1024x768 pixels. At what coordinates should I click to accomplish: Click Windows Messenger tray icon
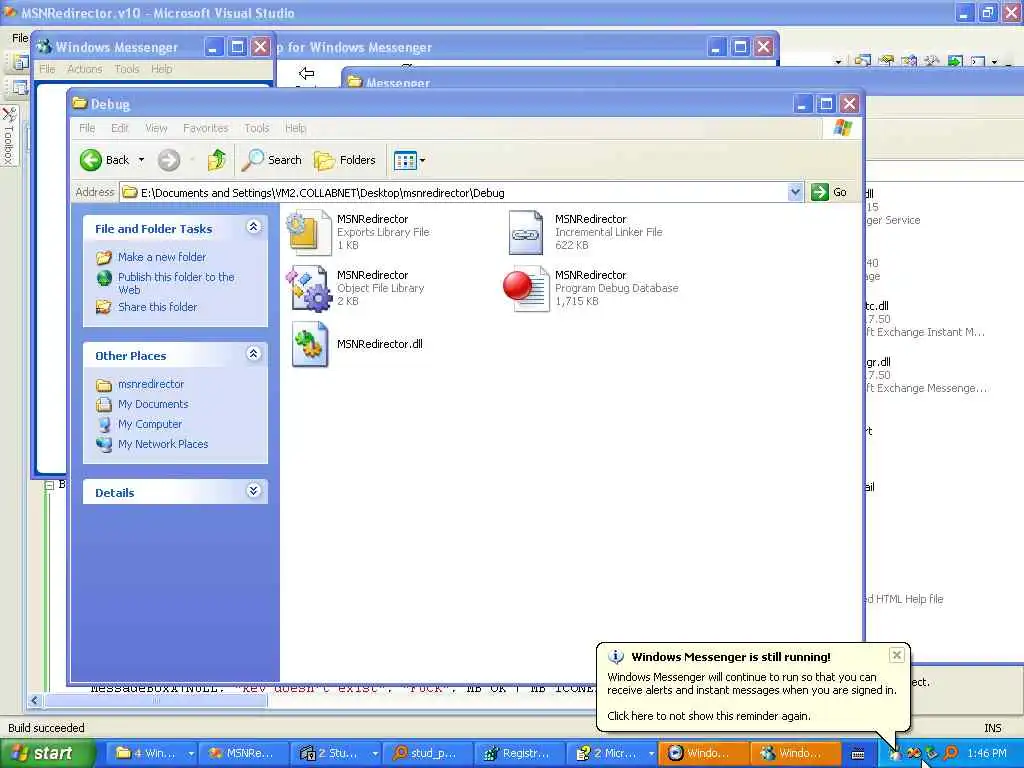tap(895, 754)
